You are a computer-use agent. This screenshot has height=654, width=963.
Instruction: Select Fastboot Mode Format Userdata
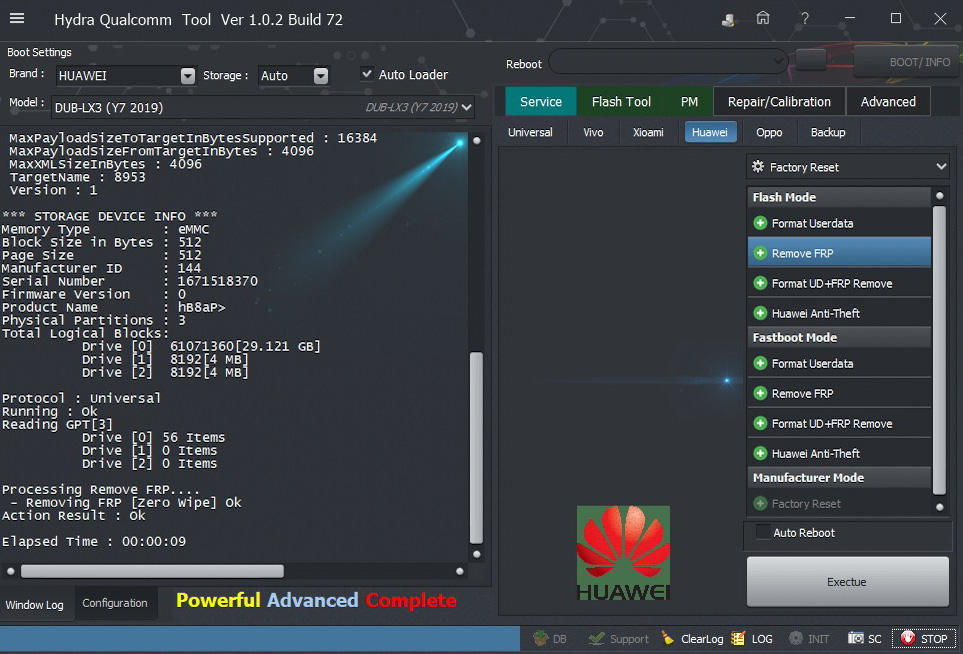point(839,364)
